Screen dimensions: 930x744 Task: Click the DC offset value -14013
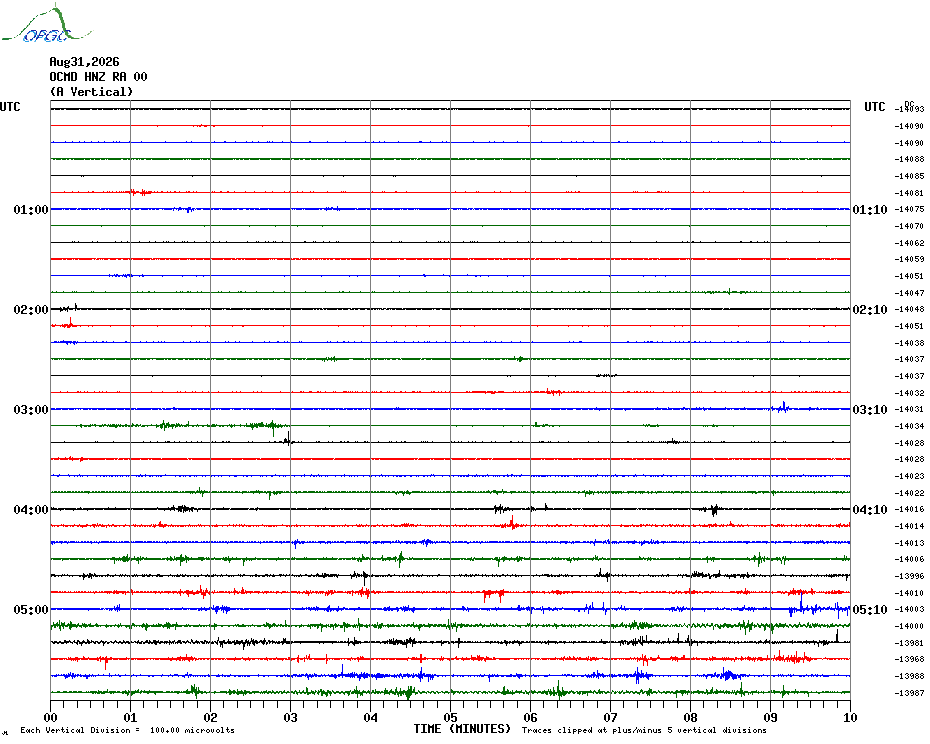point(909,543)
